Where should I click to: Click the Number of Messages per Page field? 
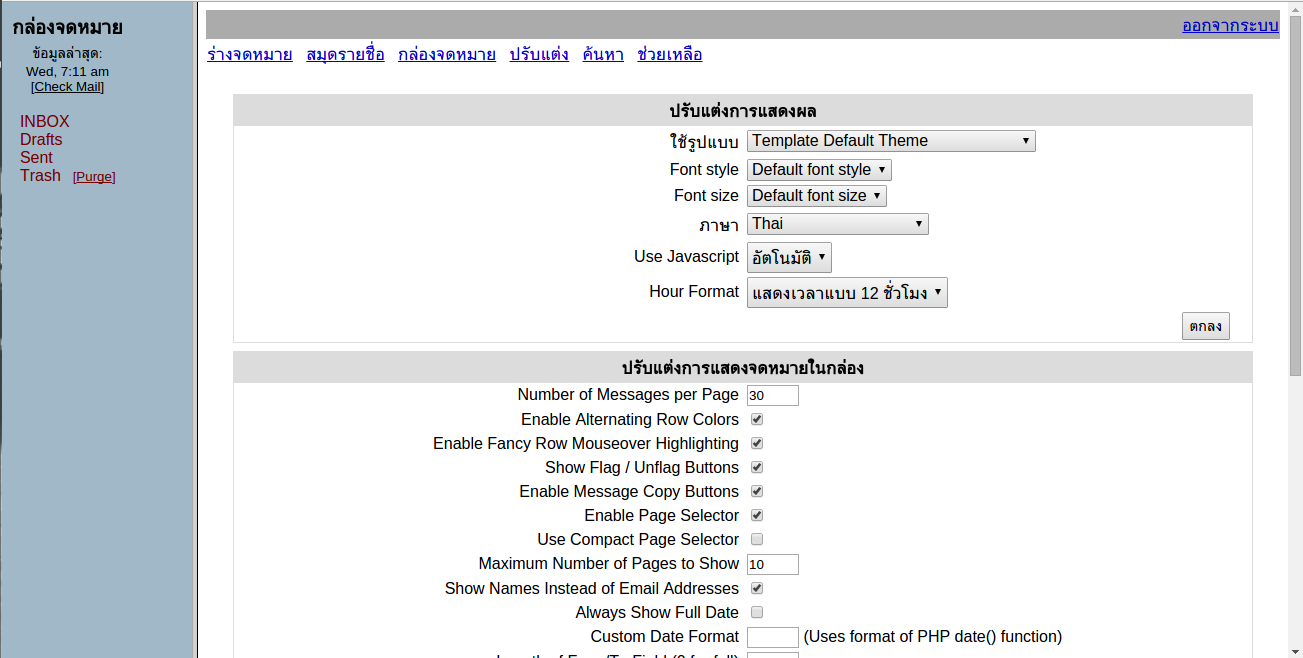[772, 396]
